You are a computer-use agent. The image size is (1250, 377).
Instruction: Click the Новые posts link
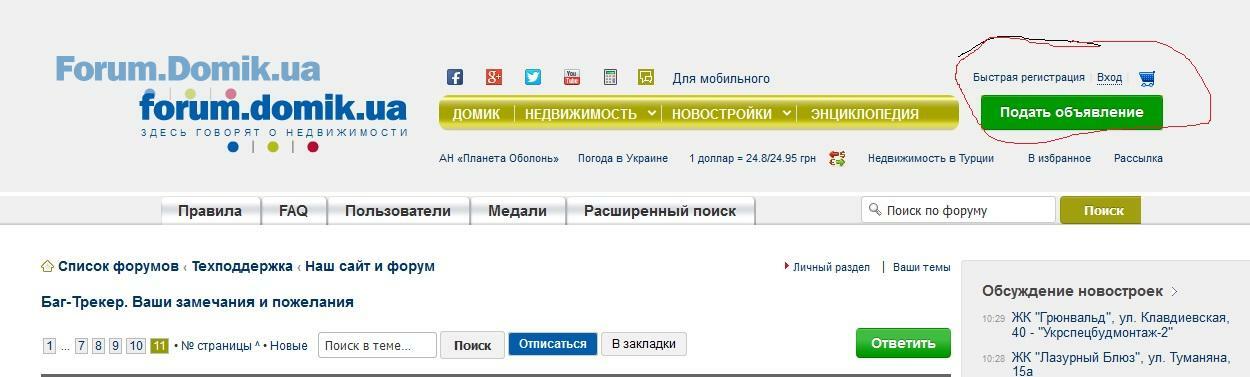(x=289, y=346)
